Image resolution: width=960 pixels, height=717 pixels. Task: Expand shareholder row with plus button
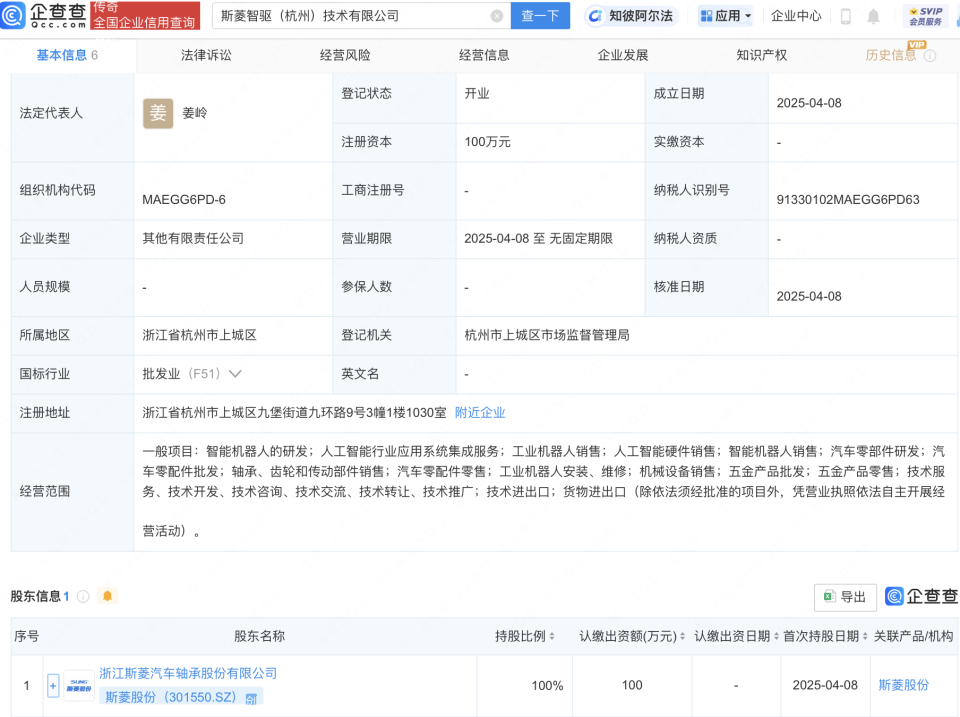(53, 685)
